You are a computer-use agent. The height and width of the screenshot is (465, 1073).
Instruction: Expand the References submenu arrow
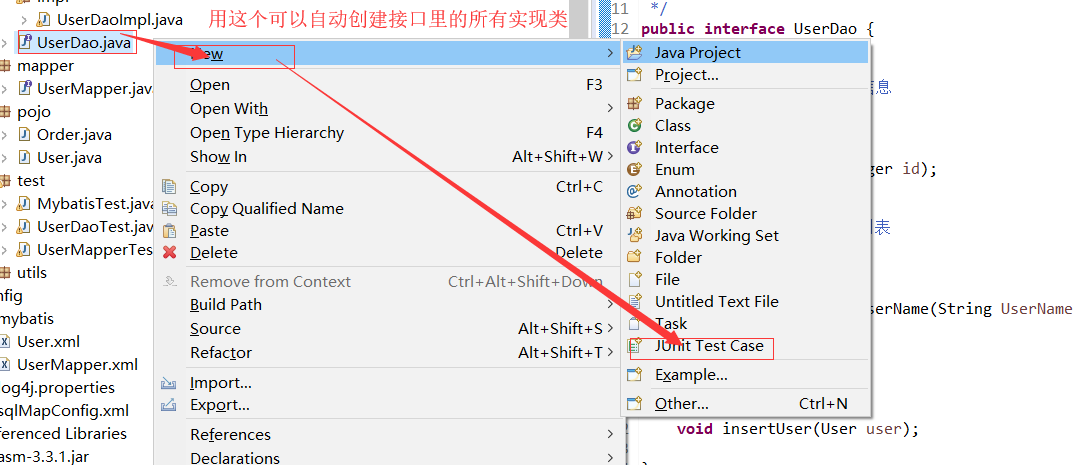click(609, 434)
